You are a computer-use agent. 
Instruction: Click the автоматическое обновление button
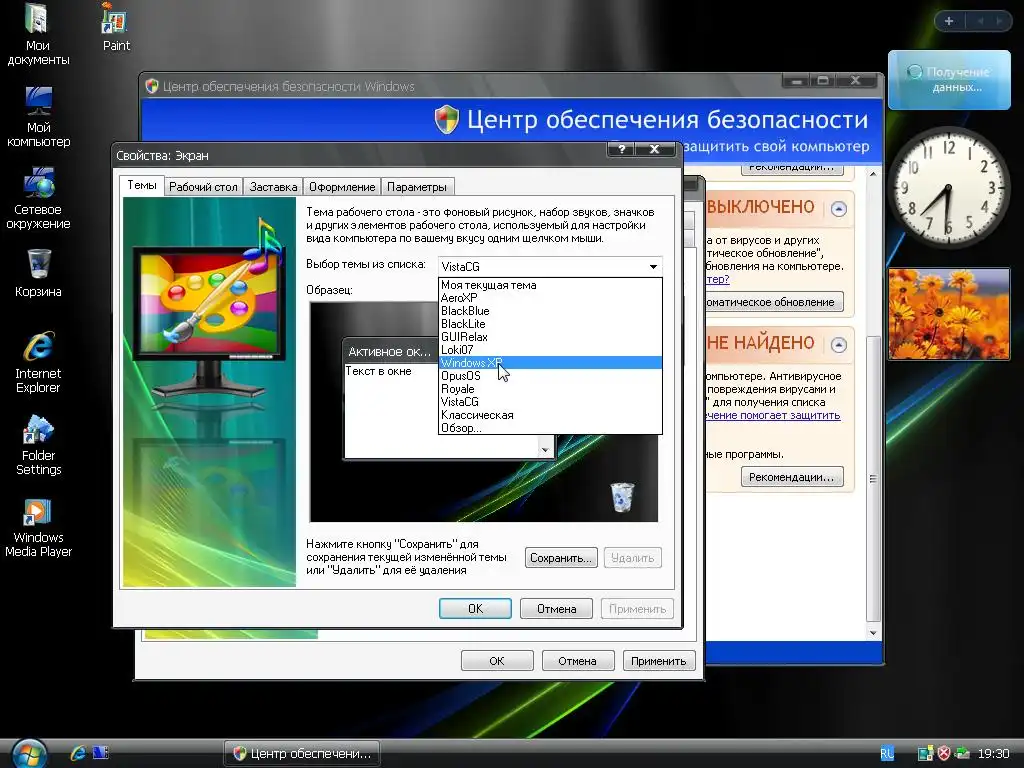pos(775,302)
